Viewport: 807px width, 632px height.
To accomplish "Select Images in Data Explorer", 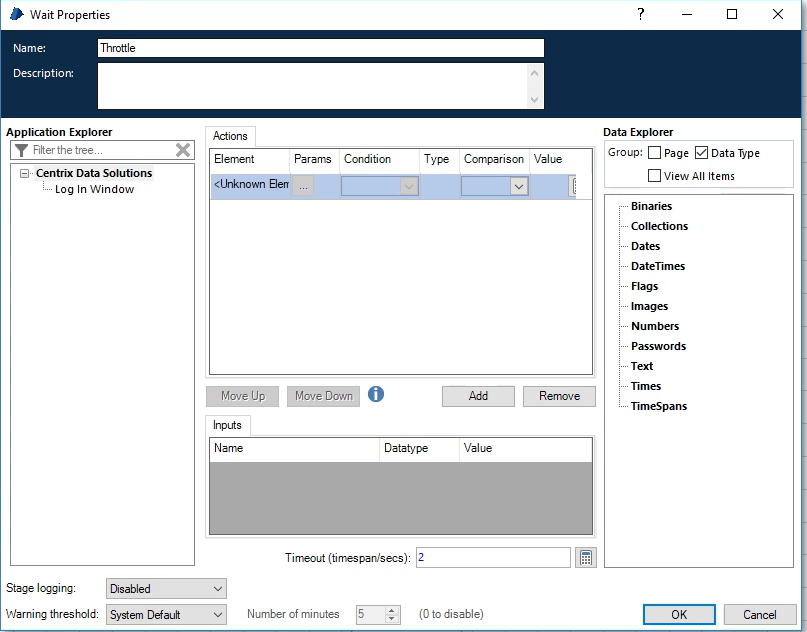I will [x=649, y=306].
